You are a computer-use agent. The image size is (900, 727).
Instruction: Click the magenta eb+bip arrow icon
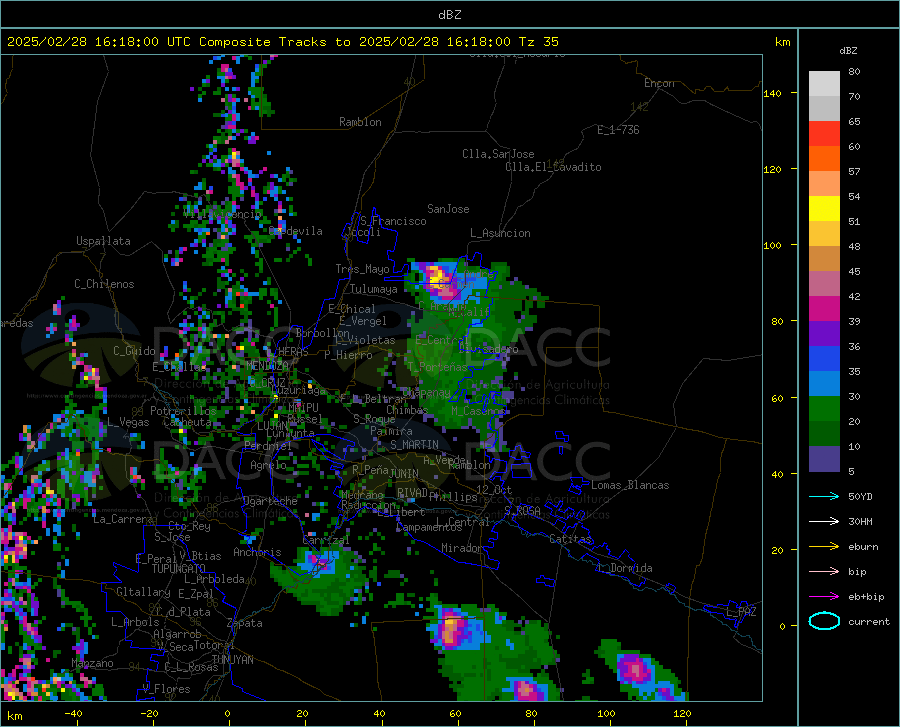click(824, 596)
